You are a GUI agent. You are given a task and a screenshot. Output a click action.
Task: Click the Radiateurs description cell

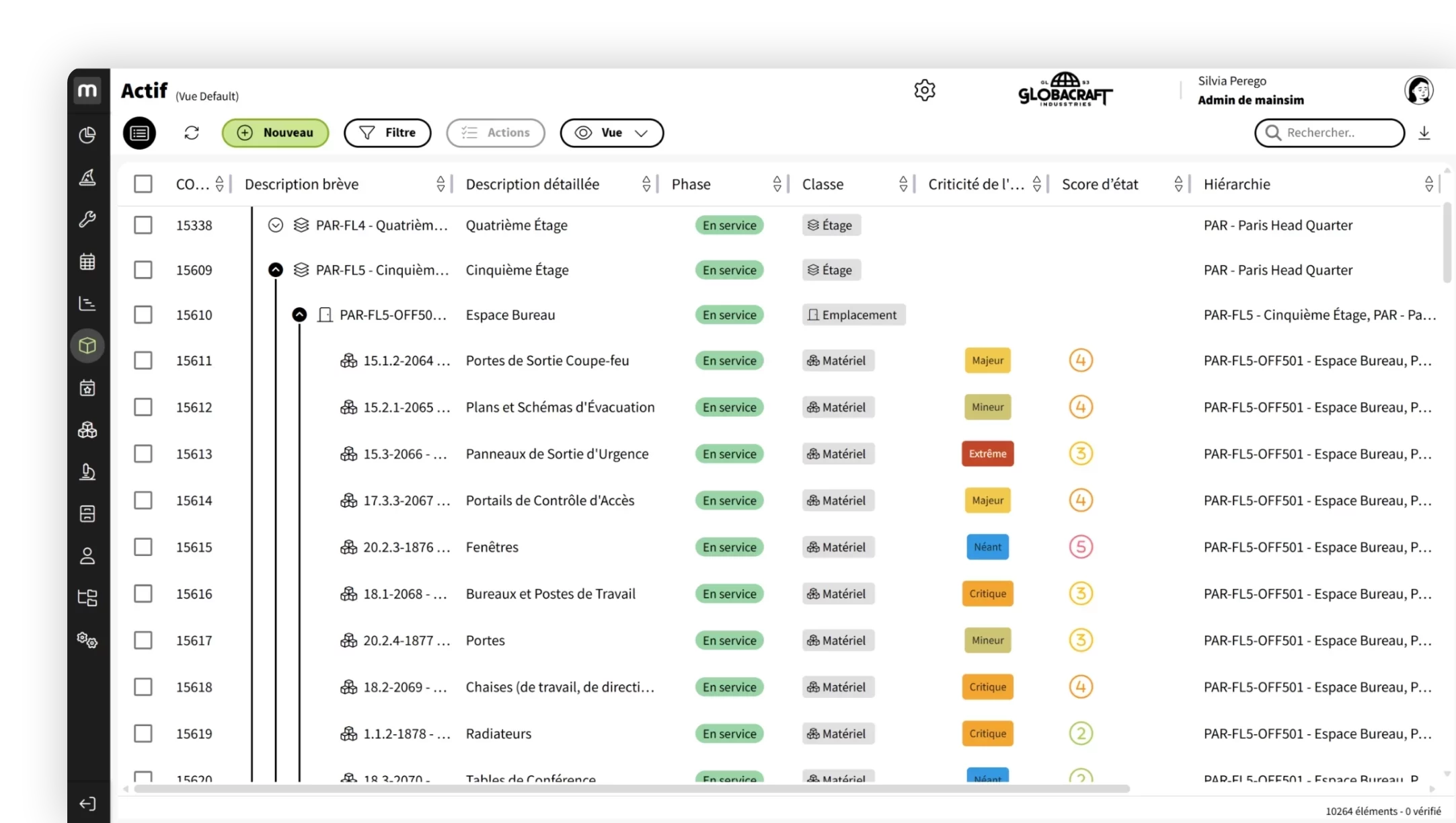pos(498,734)
